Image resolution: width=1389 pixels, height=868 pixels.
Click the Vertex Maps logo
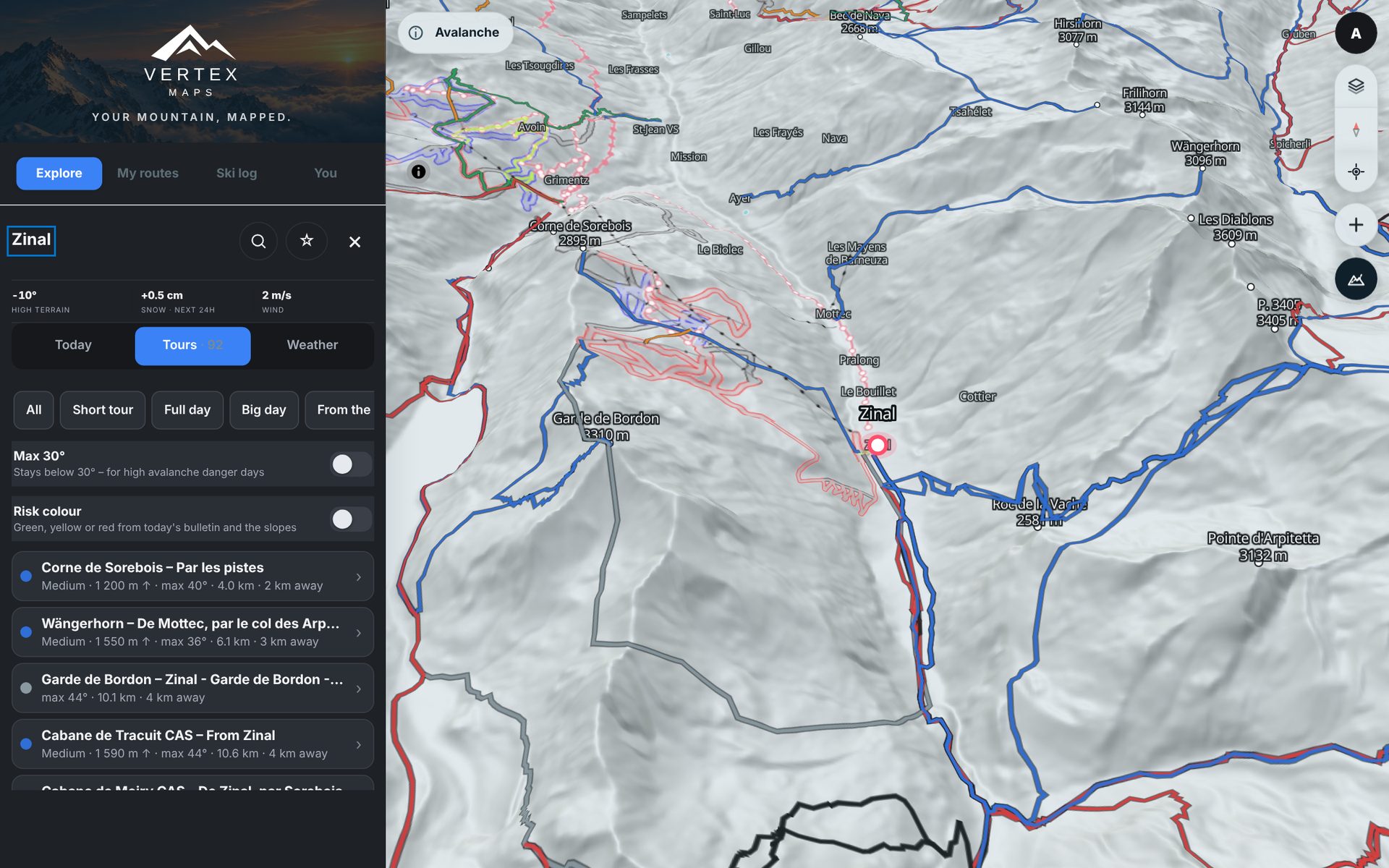click(192, 61)
